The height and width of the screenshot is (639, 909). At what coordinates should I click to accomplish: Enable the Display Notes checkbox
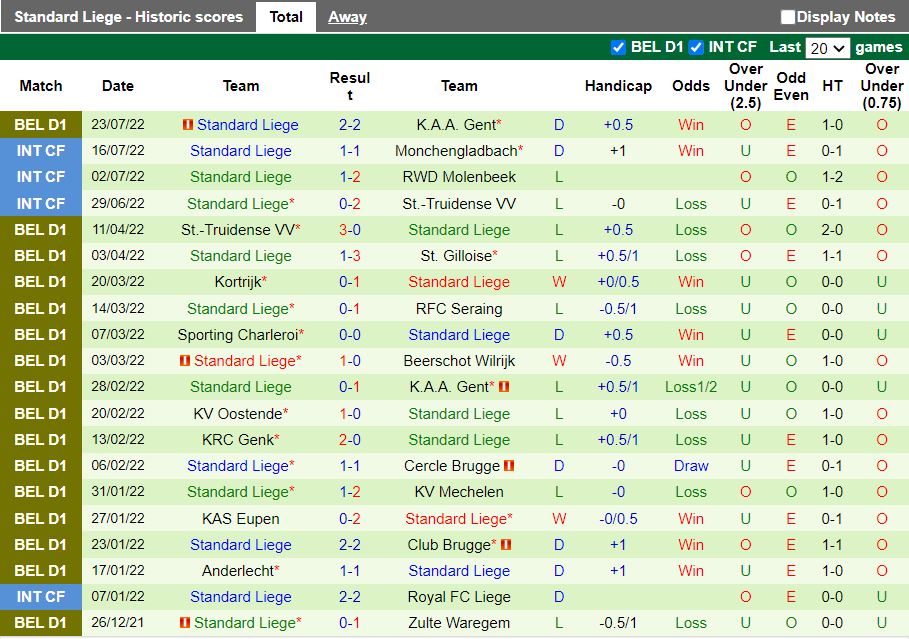click(789, 16)
